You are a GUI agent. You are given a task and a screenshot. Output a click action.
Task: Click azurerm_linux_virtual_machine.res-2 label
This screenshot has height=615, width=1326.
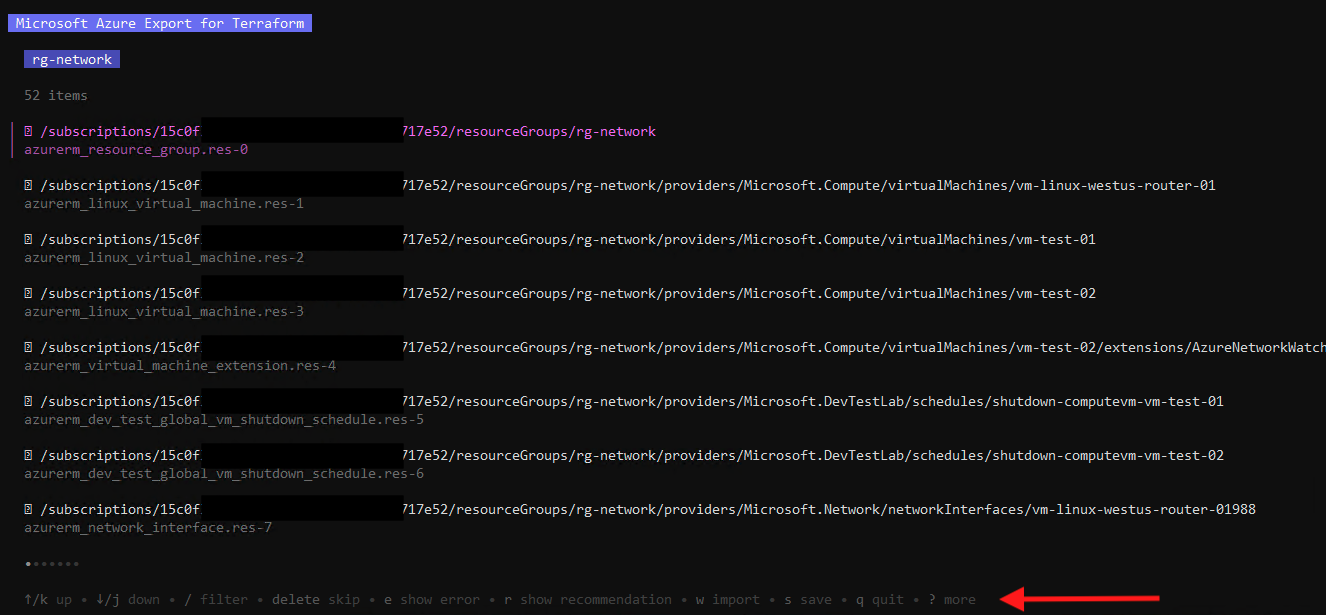tap(164, 258)
